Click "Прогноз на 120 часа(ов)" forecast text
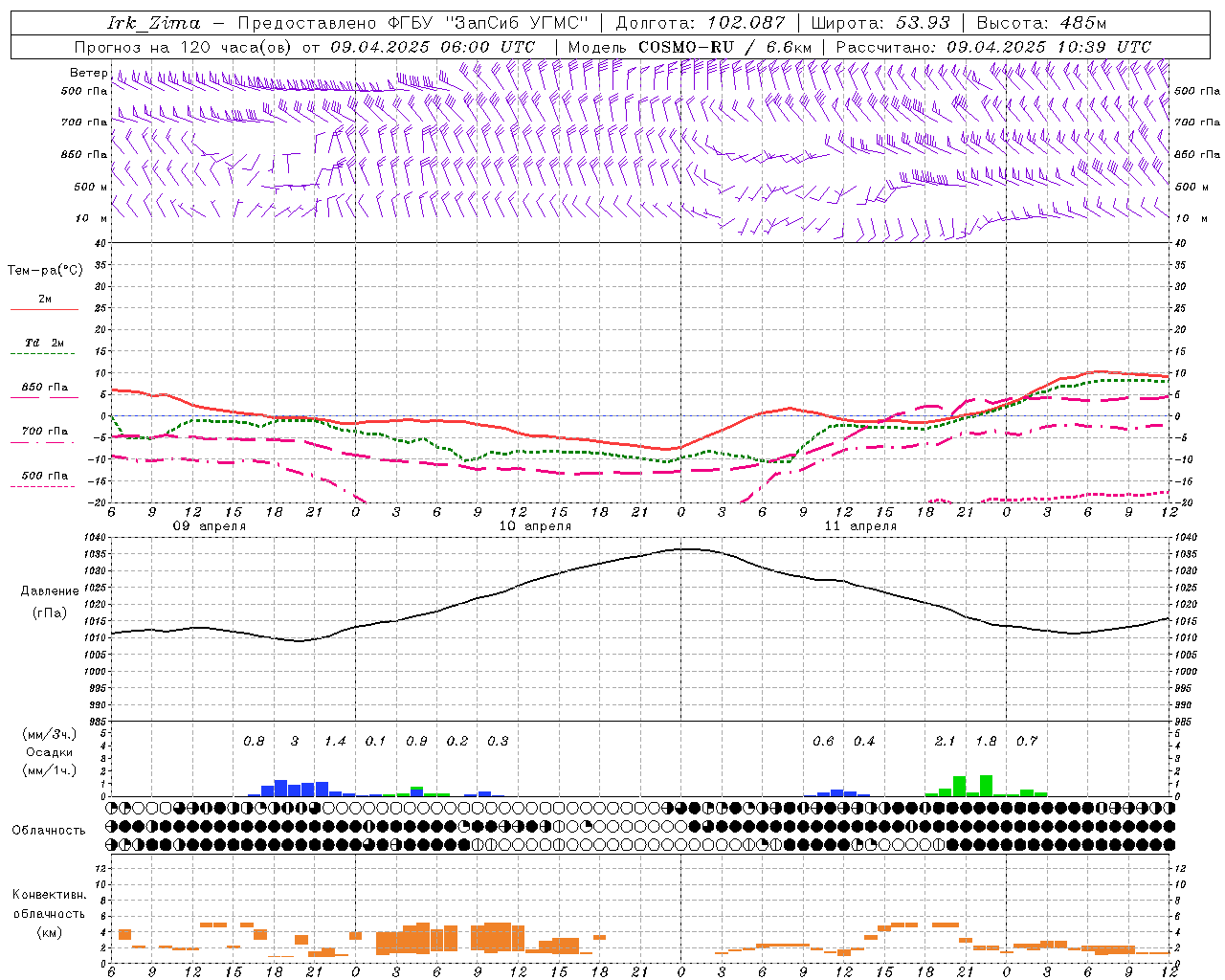This screenshot has width=1225, height=980. point(185,47)
